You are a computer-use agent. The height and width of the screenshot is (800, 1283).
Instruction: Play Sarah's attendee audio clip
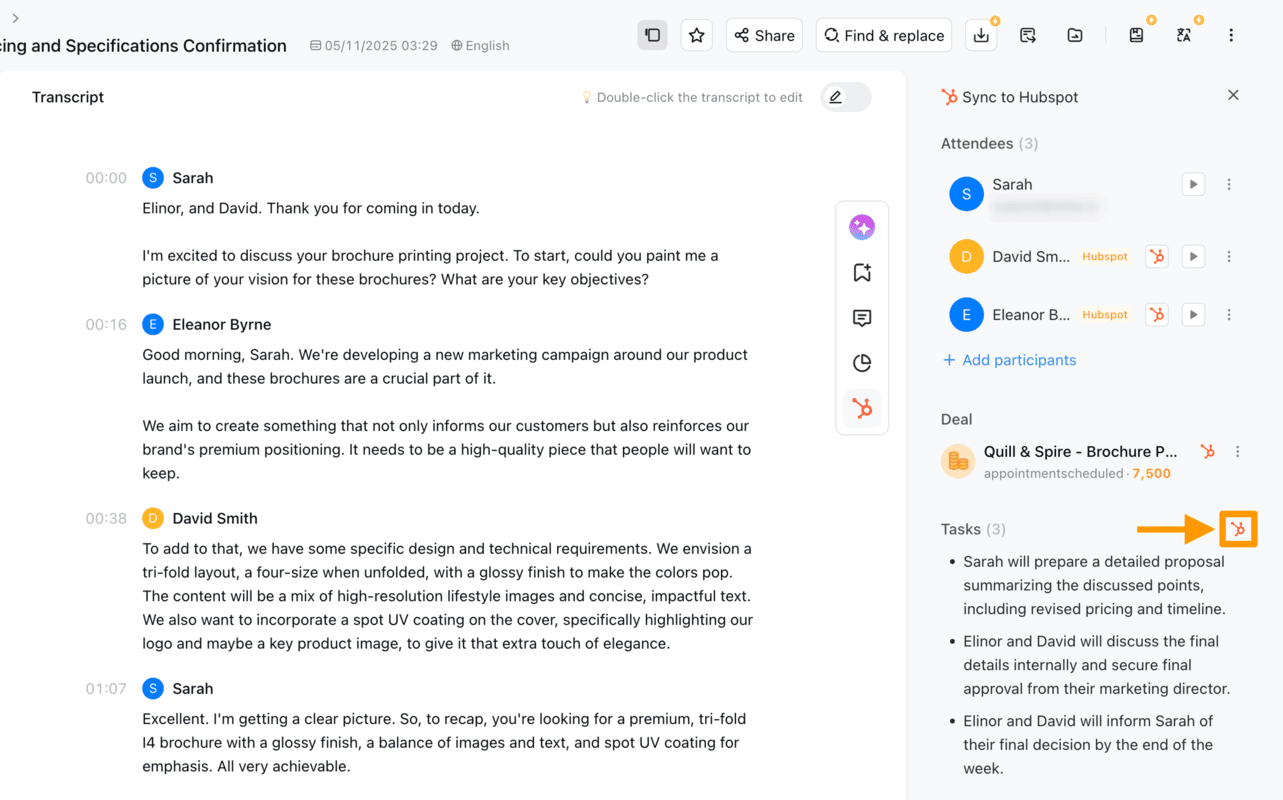pyautogui.click(x=1193, y=184)
